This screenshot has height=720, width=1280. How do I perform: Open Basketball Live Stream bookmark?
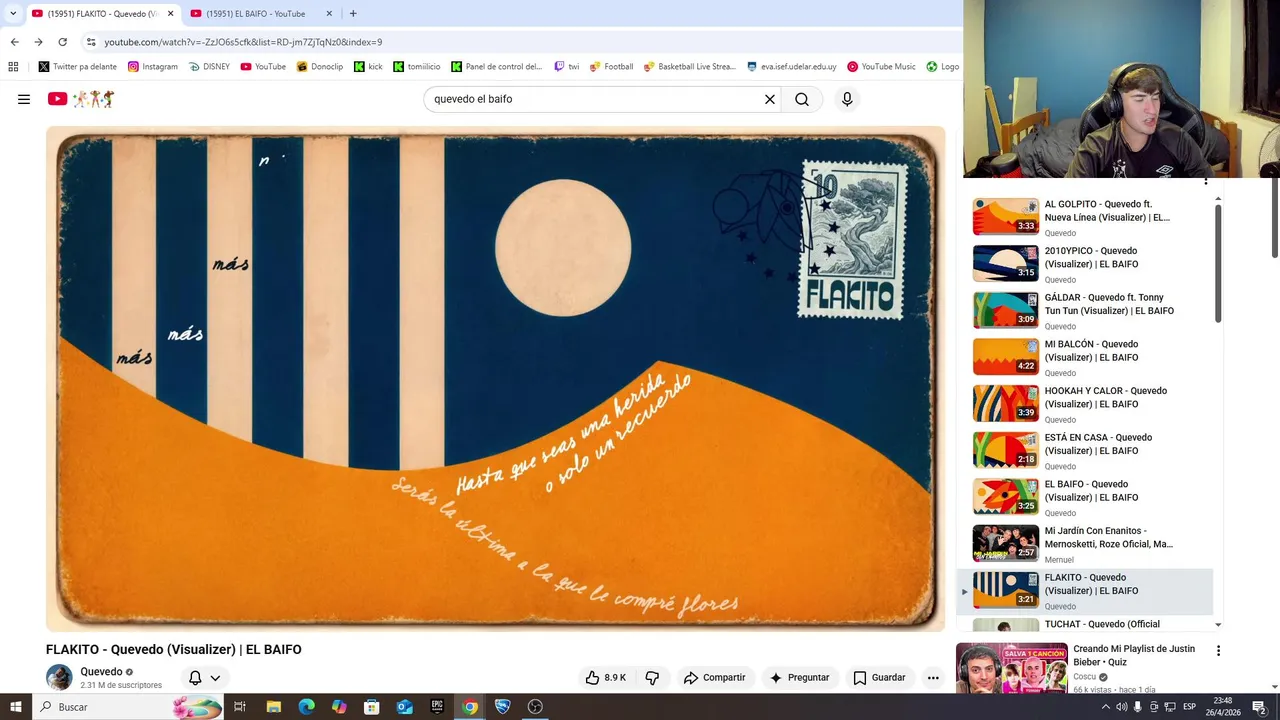[x=690, y=67]
